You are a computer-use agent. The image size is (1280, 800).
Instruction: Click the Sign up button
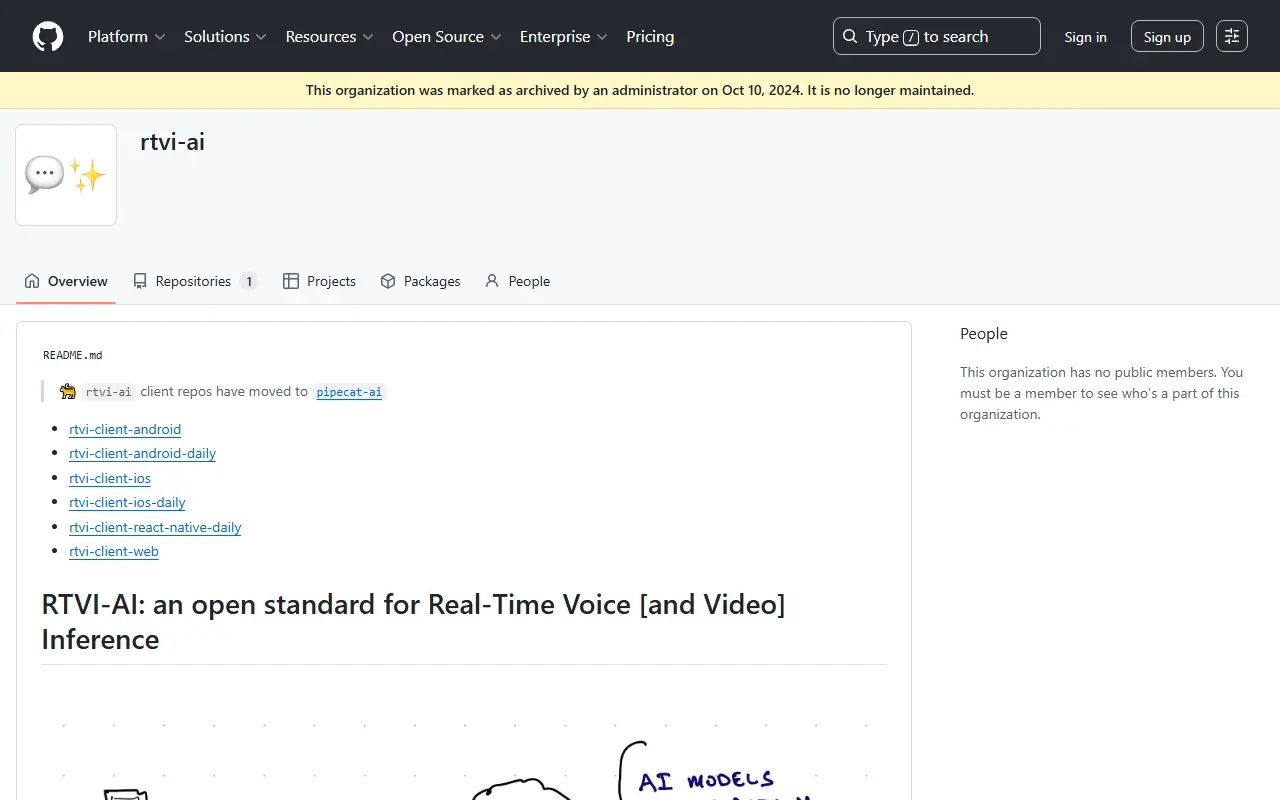pyautogui.click(x=1167, y=37)
